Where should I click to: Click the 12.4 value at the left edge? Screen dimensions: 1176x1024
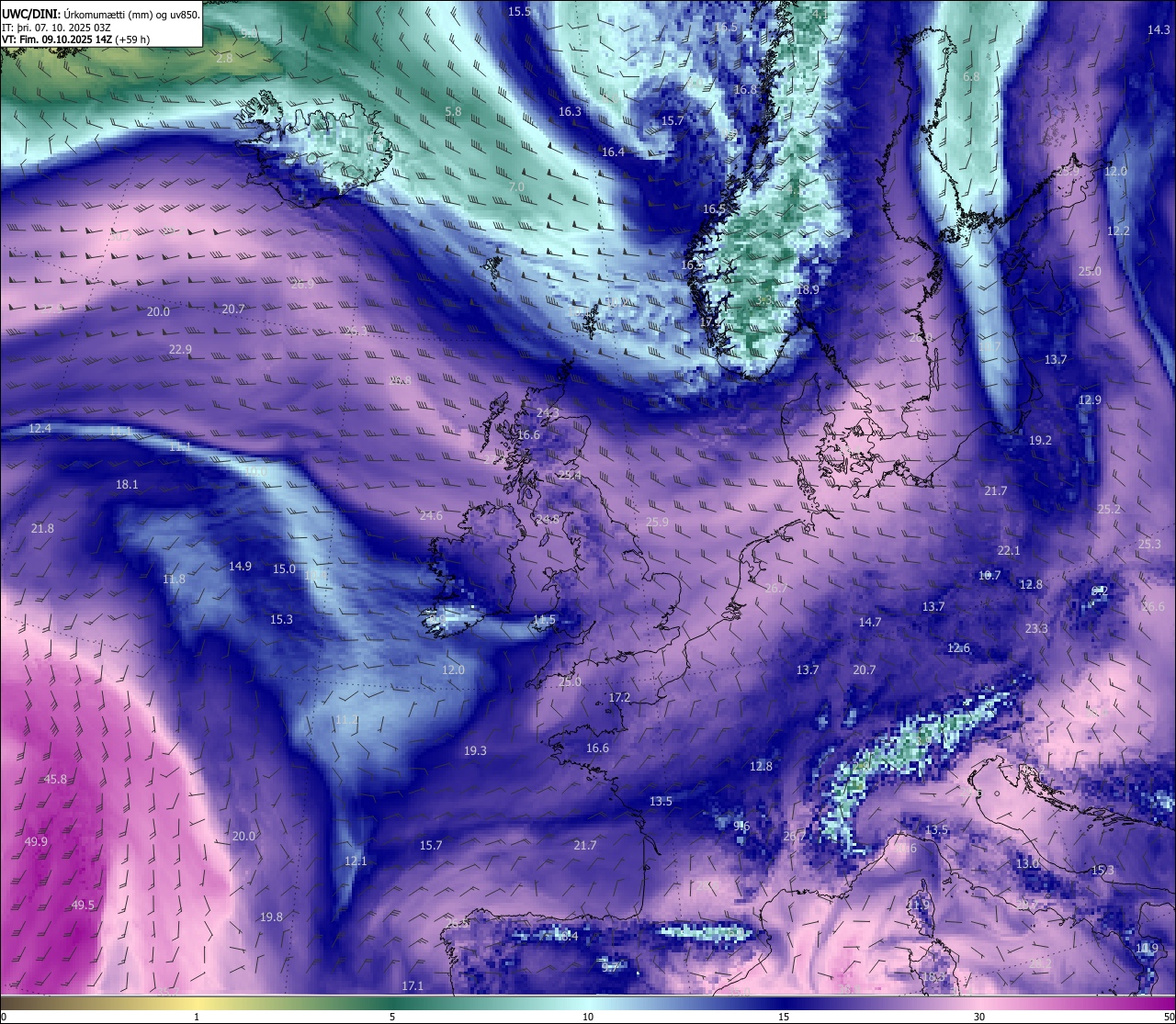point(40,428)
